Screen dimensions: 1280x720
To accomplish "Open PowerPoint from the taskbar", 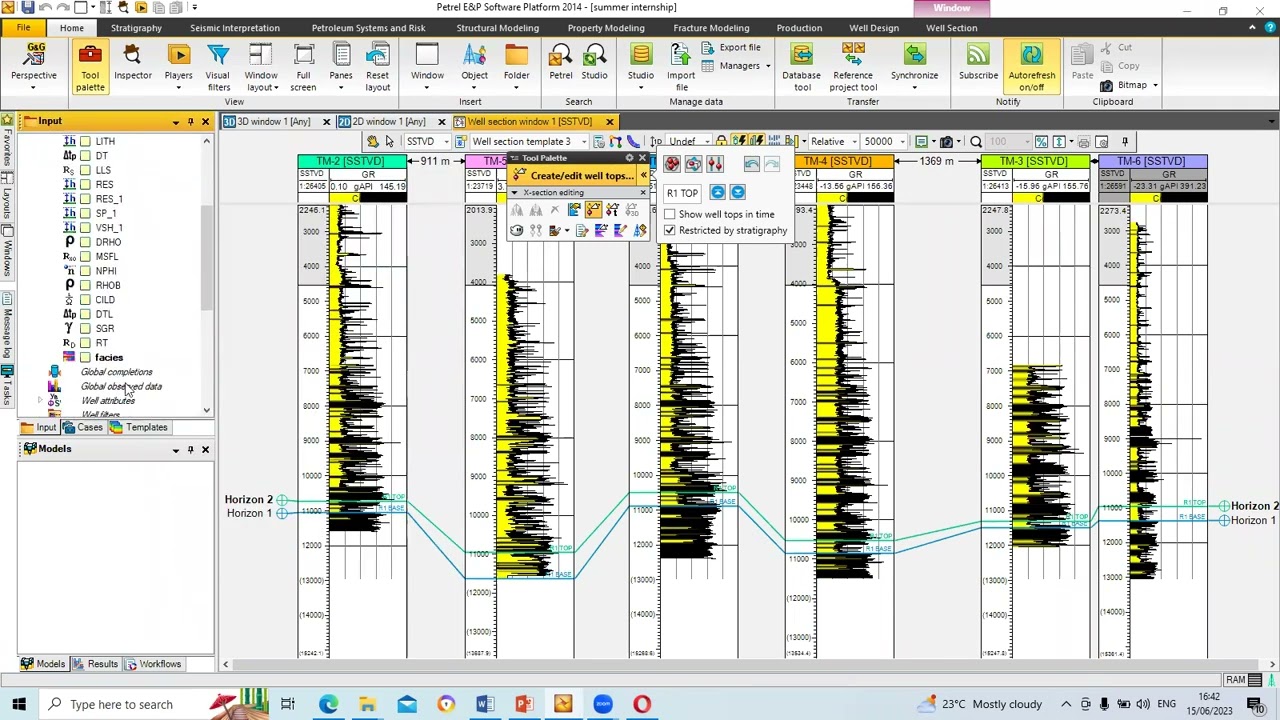I will 524,704.
